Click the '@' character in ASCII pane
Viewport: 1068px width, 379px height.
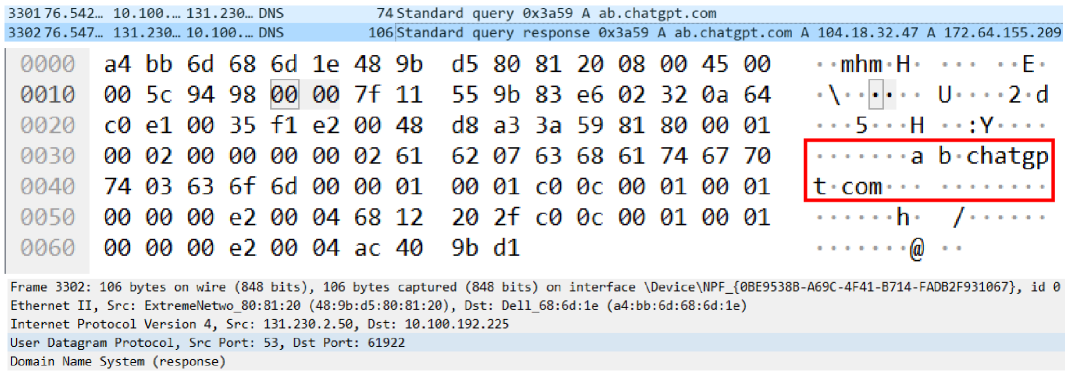pos(917,249)
